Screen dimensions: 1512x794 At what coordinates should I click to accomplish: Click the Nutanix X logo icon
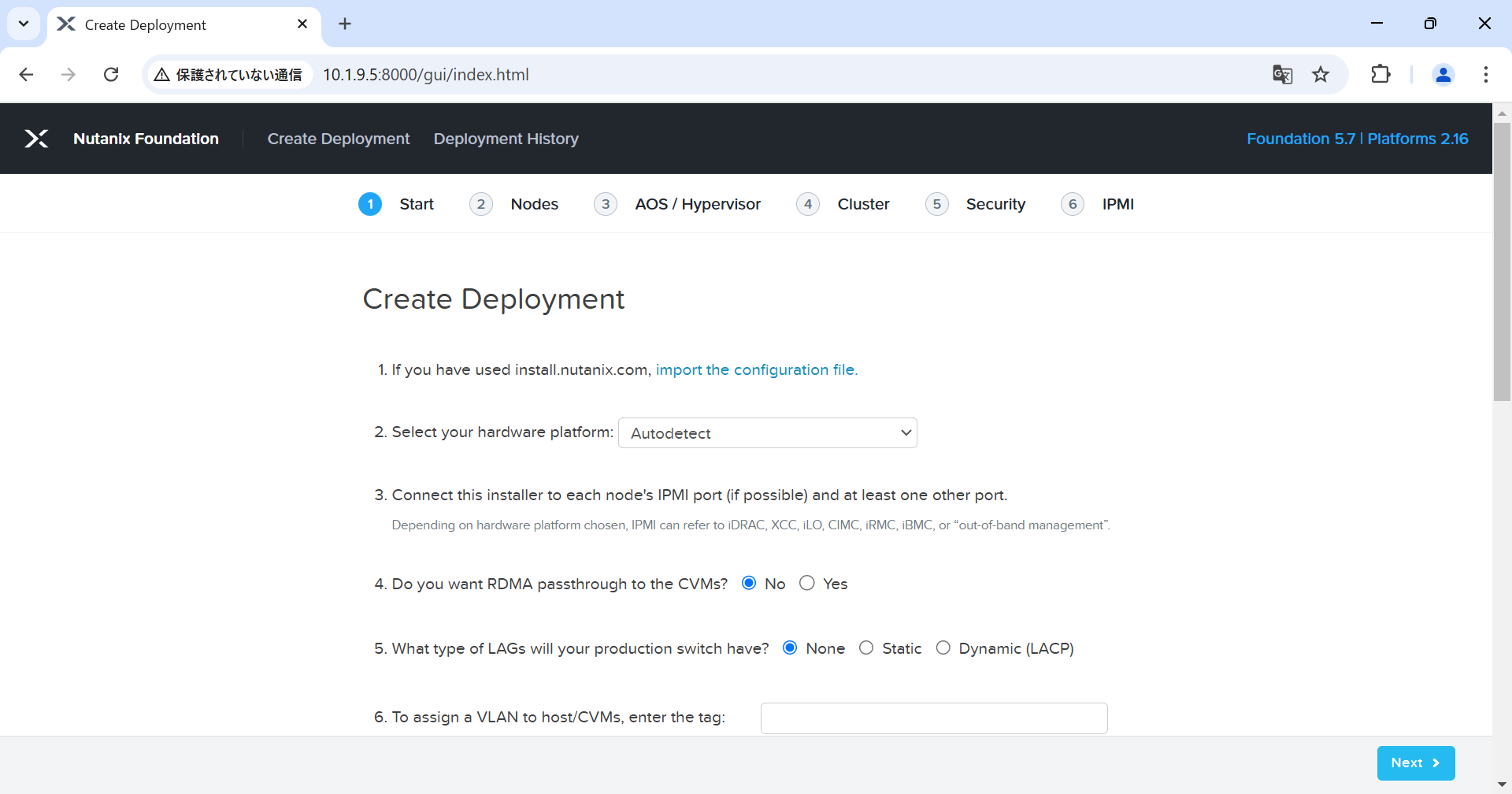point(36,139)
